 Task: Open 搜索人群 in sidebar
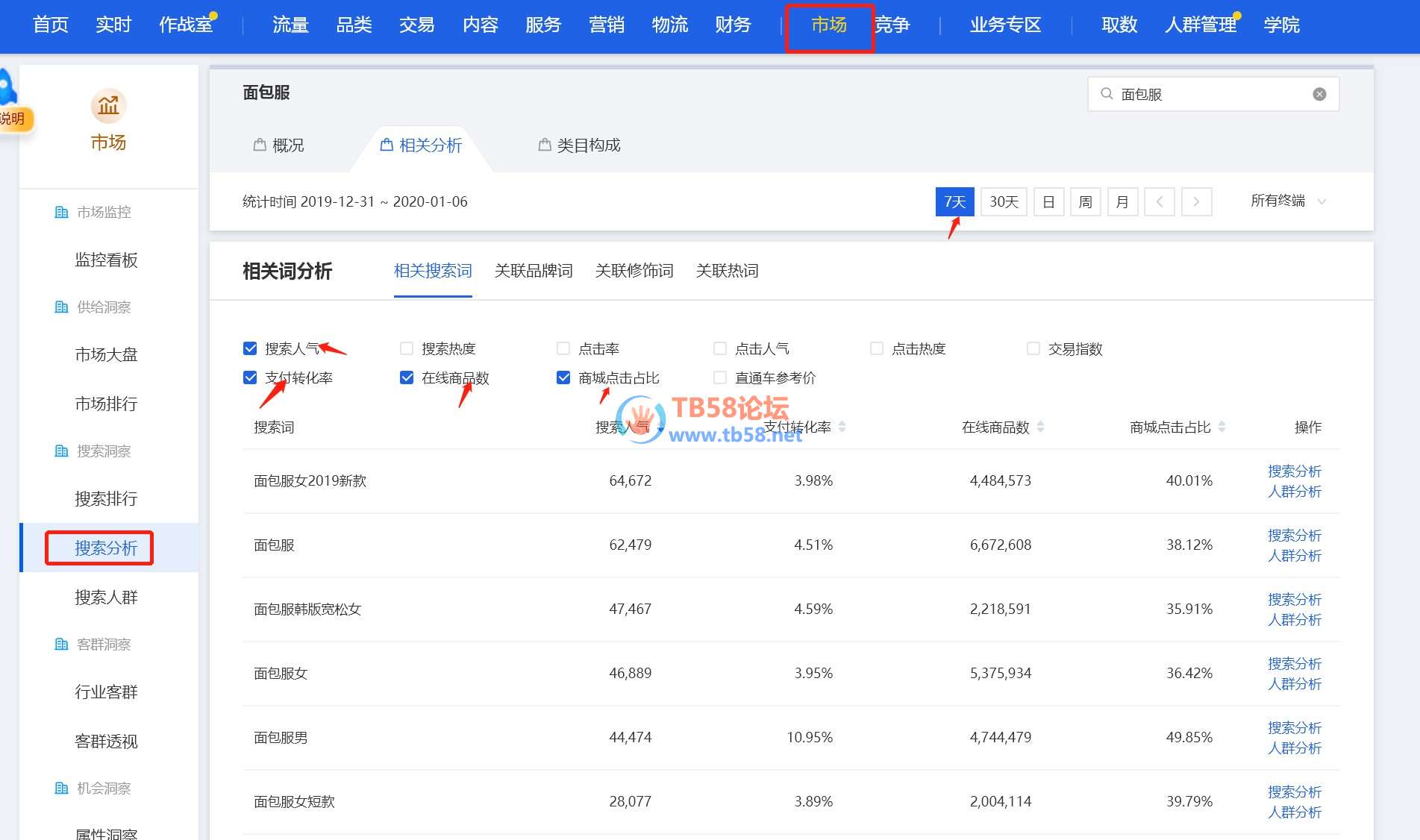click(107, 597)
